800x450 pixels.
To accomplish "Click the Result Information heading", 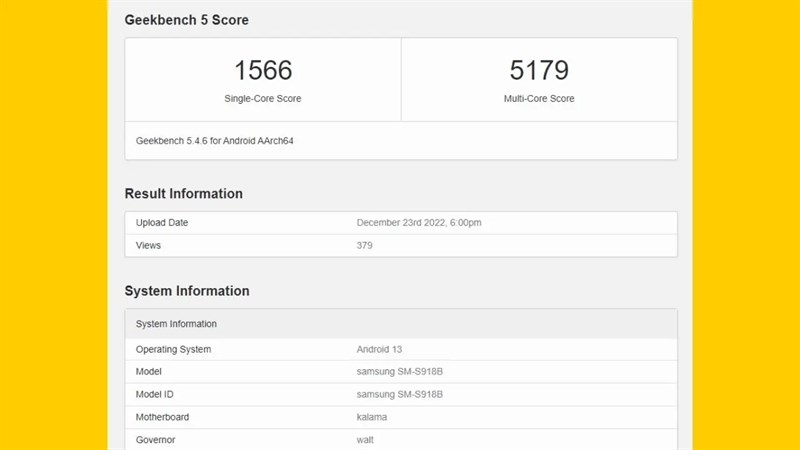I will click(x=184, y=194).
